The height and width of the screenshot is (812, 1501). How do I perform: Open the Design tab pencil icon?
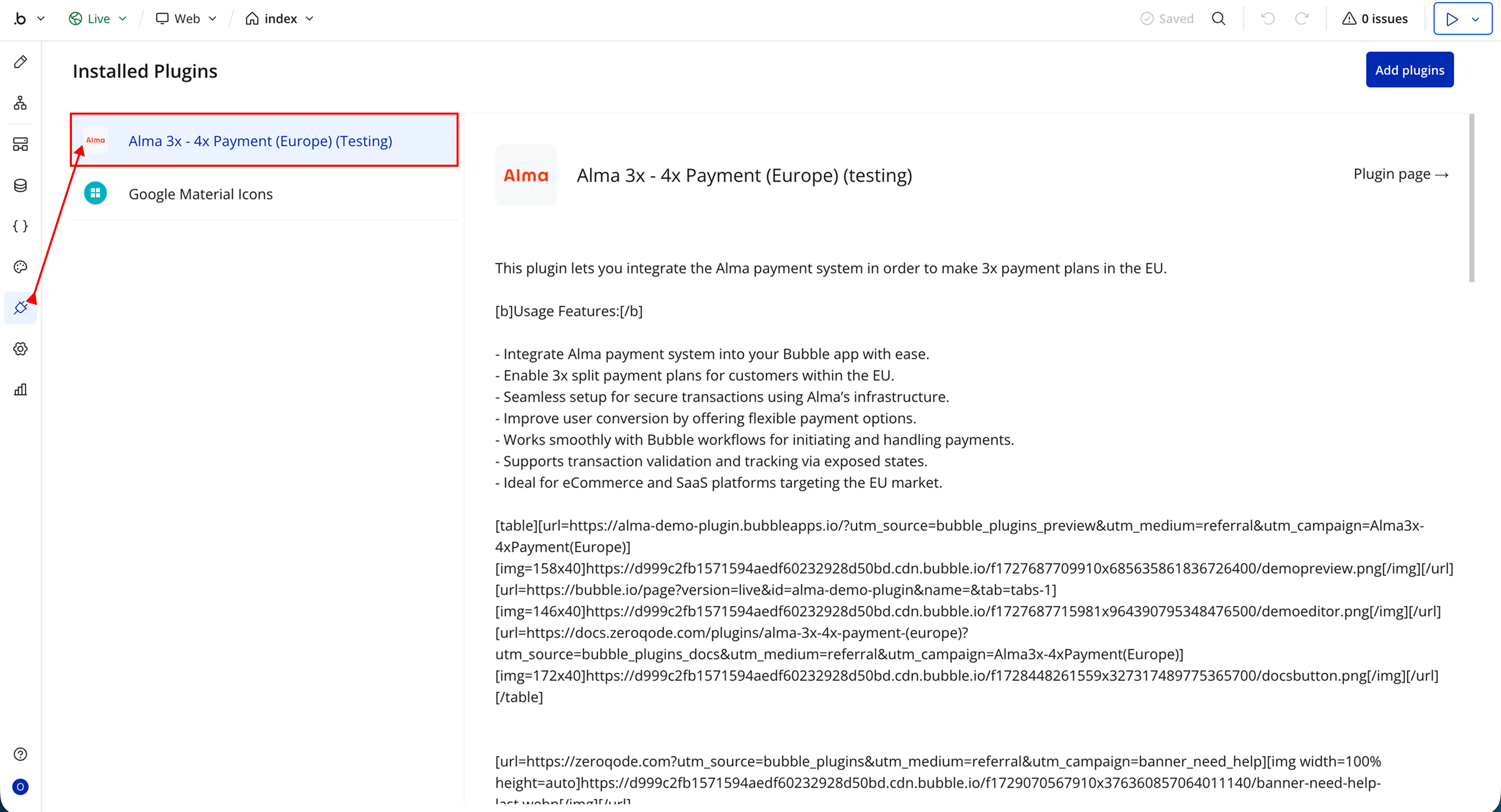coord(20,61)
